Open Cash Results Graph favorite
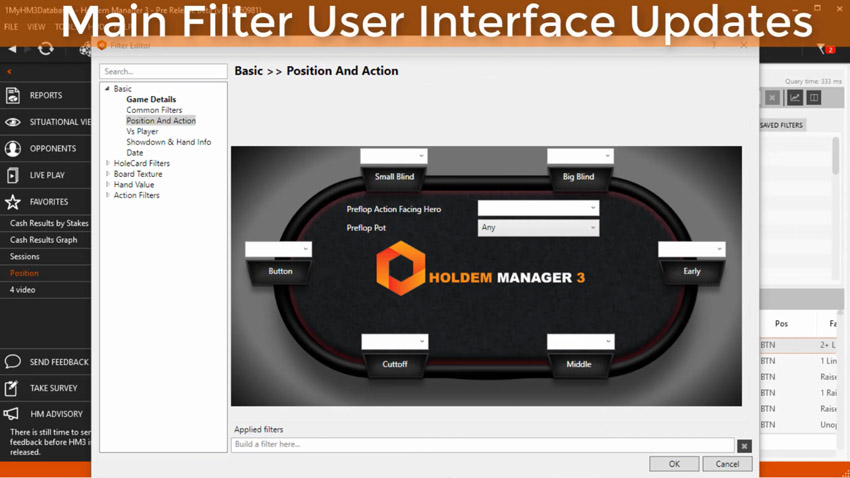The height and width of the screenshot is (478, 850). [x=43, y=240]
